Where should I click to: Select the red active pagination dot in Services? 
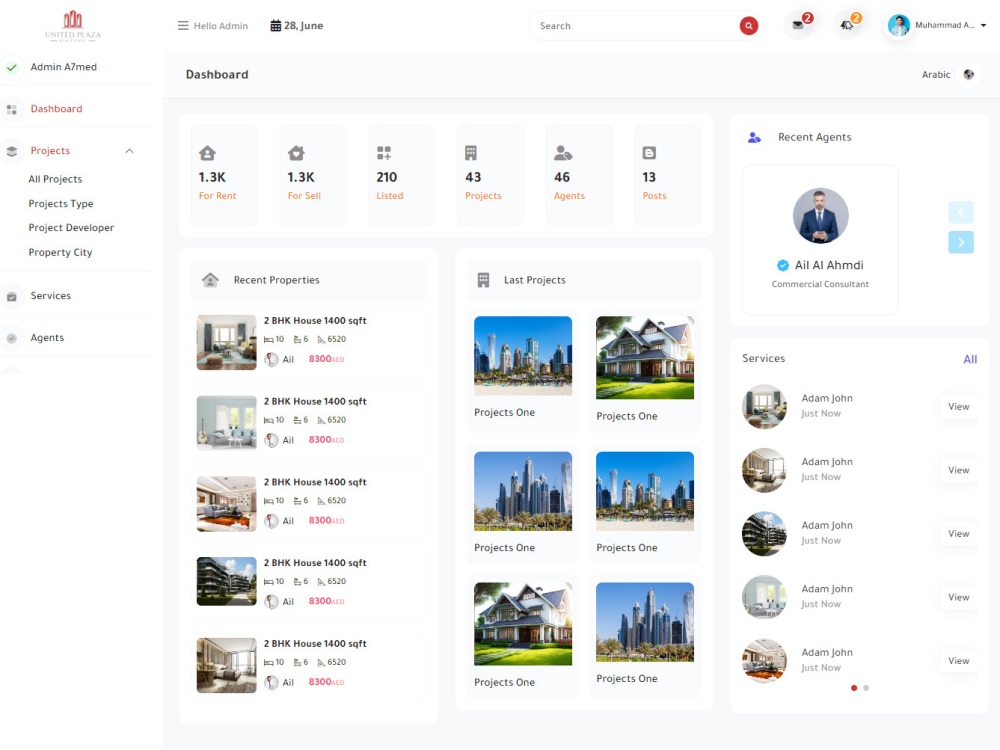pyautogui.click(x=854, y=688)
